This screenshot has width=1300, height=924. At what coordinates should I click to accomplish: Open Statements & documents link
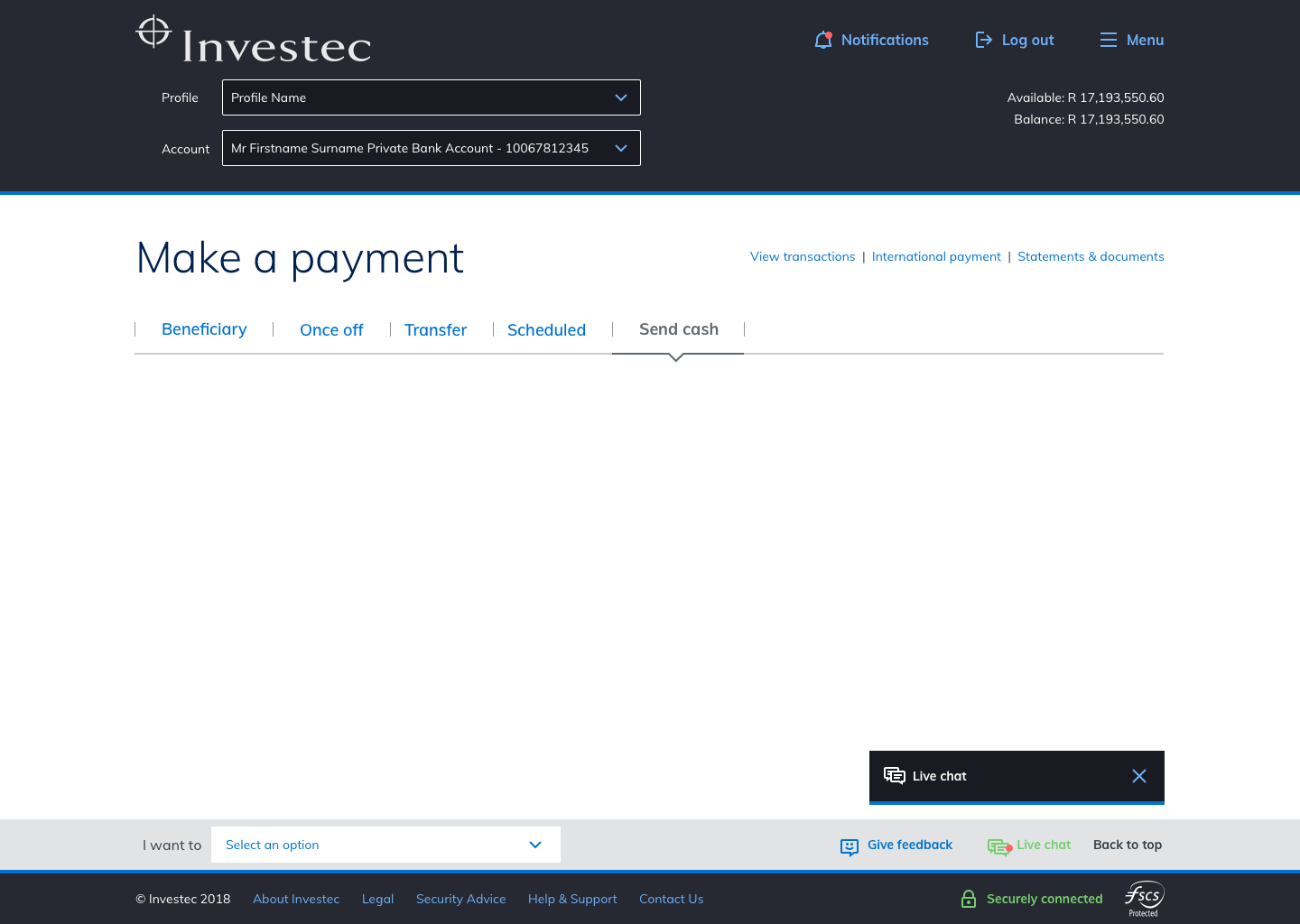[x=1091, y=256]
